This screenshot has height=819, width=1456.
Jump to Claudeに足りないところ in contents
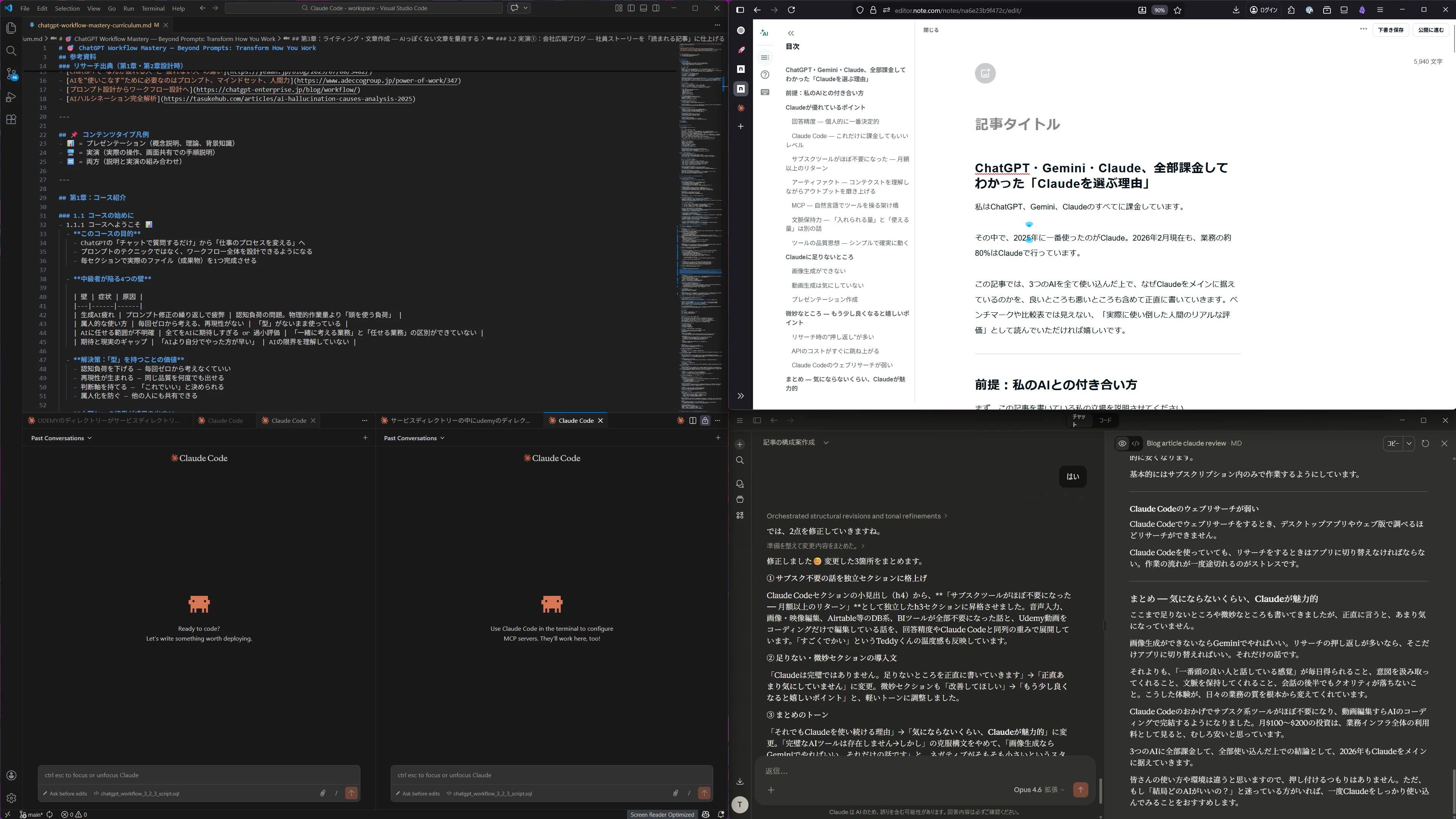819,257
